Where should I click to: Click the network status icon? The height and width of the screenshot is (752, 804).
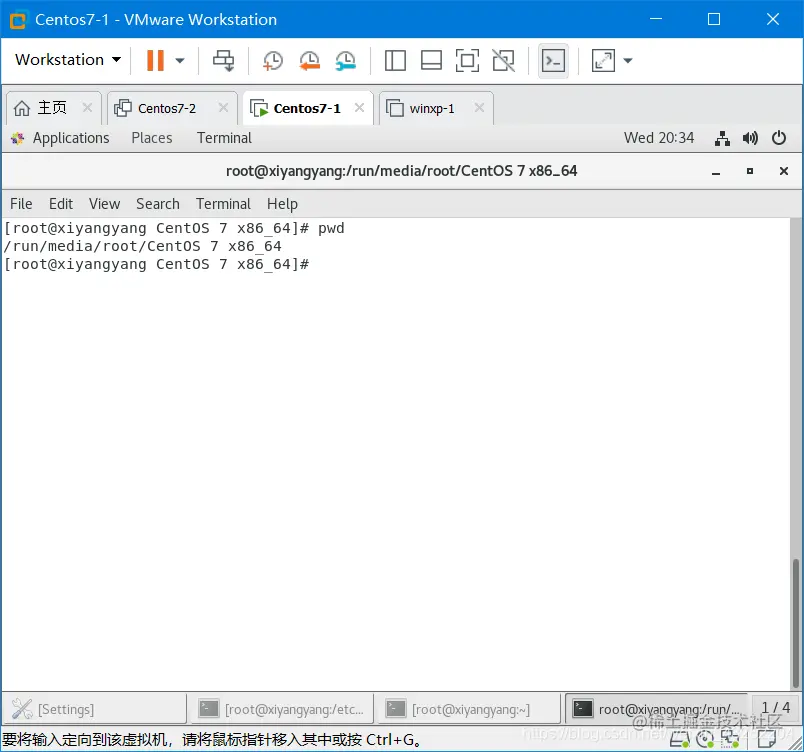pos(722,138)
